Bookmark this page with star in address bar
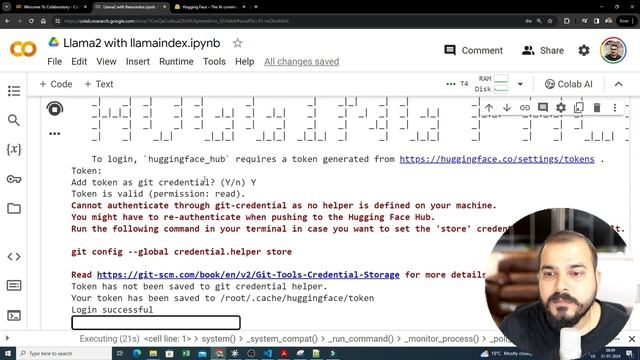Screen dimensions: 640x360 click(x=550, y=21)
